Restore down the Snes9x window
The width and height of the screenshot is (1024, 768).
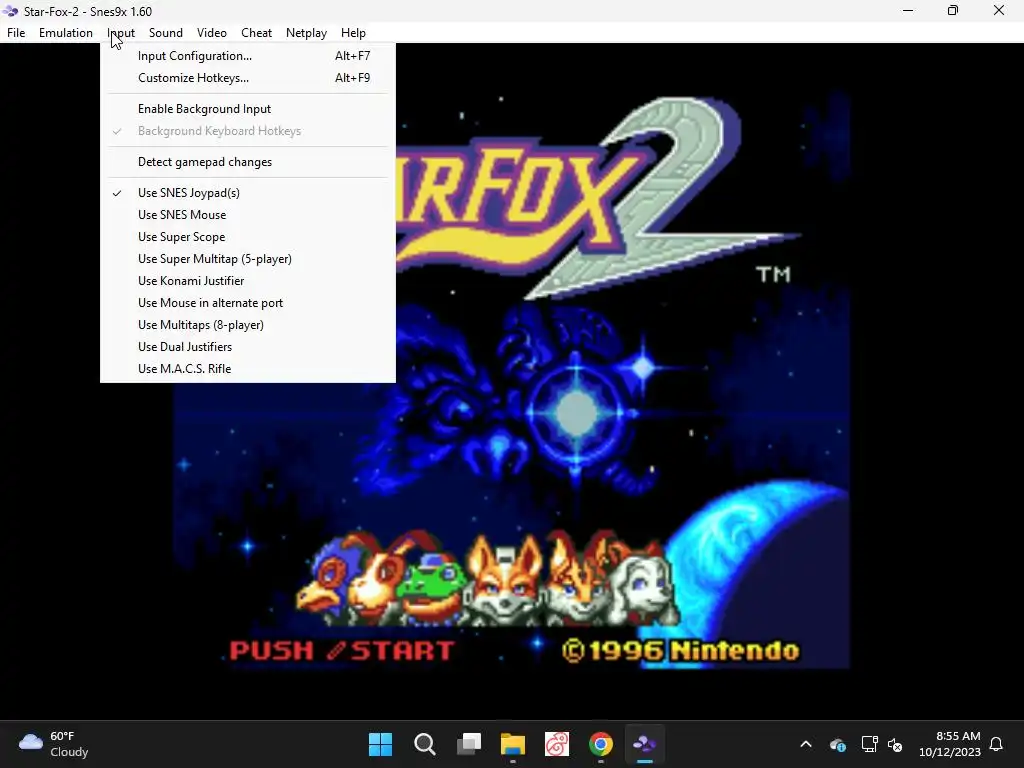point(953,10)
